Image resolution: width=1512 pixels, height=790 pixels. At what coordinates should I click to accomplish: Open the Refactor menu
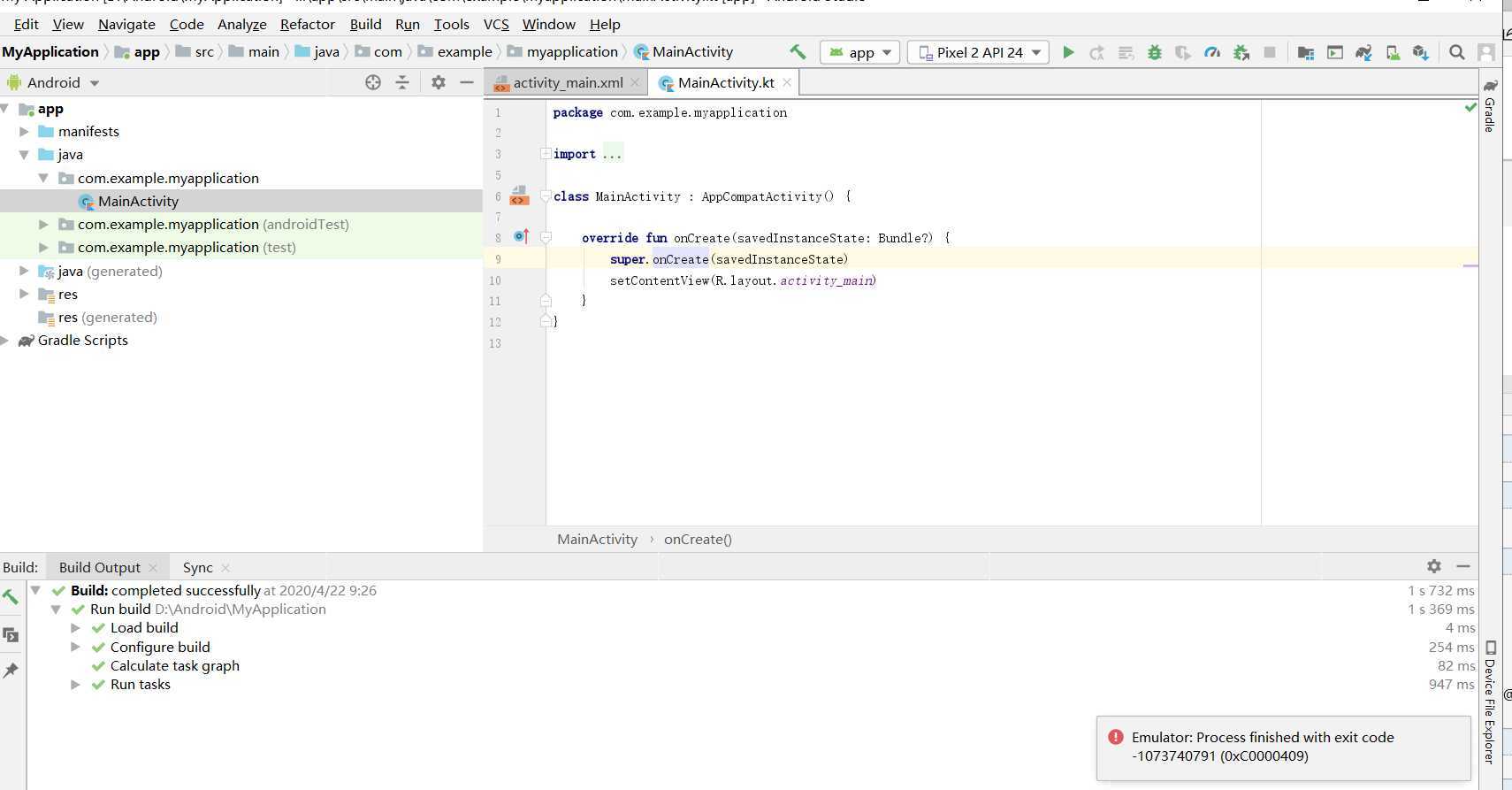307,24
